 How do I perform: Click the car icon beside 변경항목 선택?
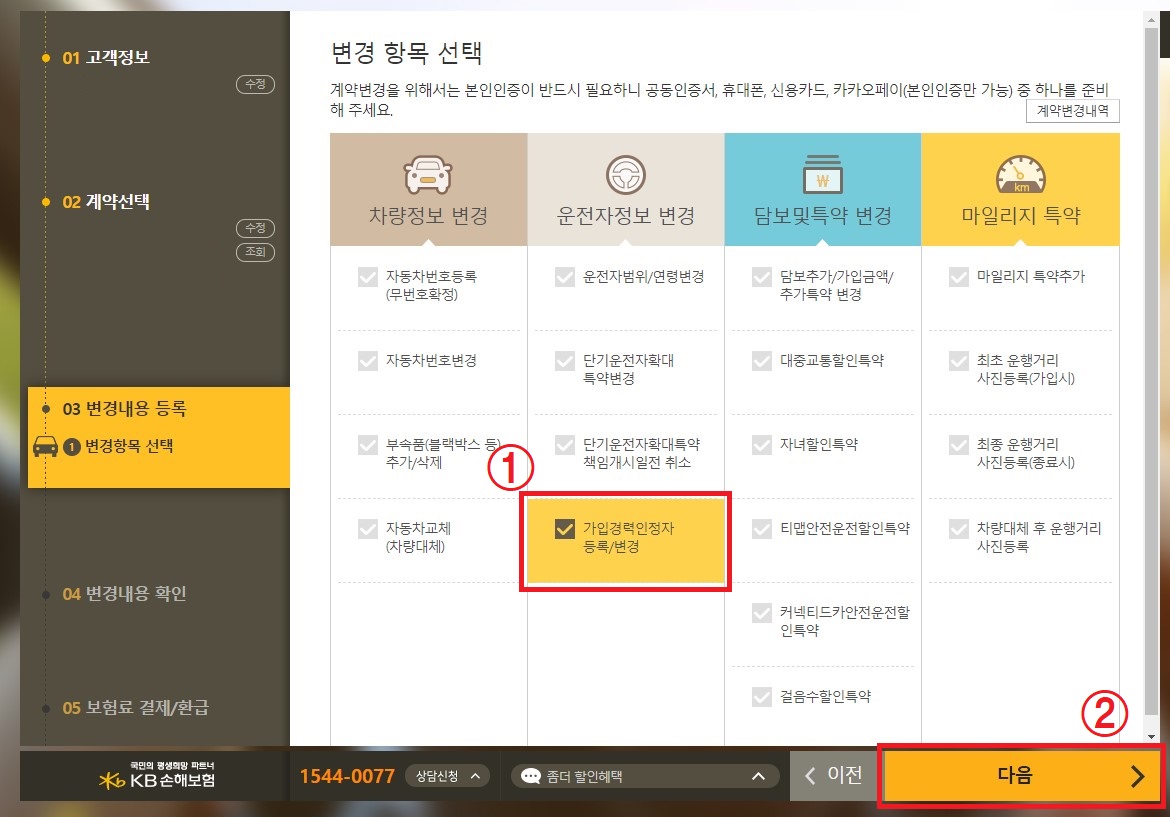pyautogui.click(x=46, y=446)
